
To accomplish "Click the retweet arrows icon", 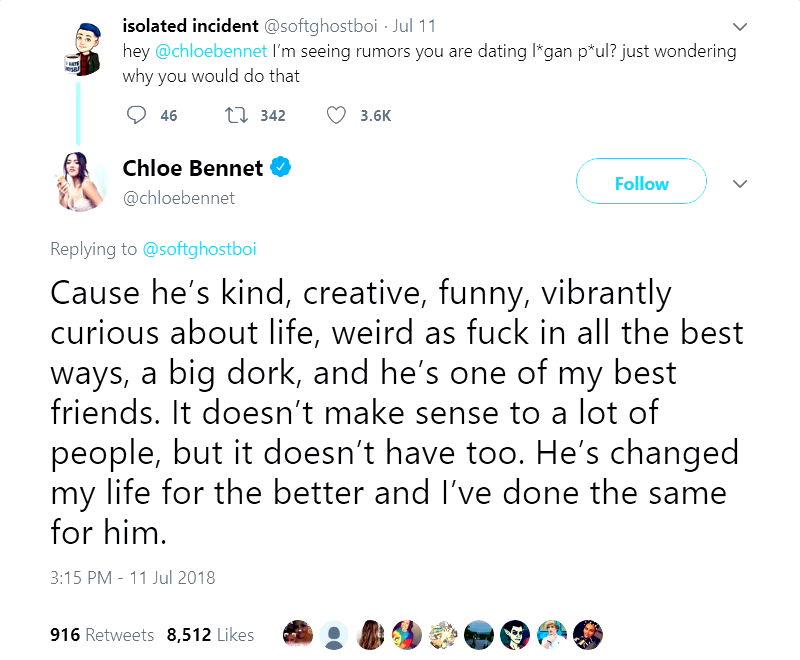I will coord(236,116).
